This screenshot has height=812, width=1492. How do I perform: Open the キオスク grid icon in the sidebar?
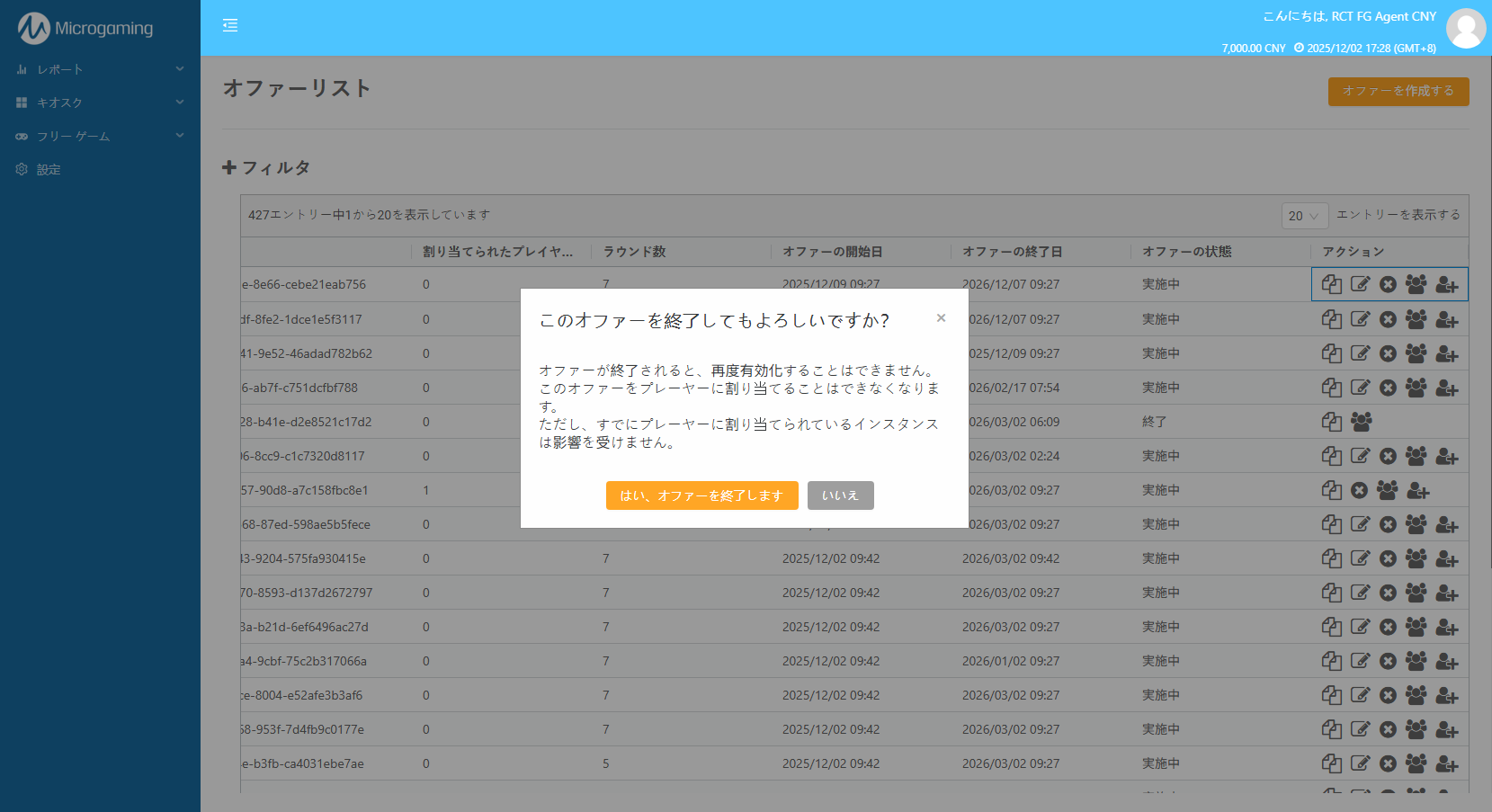click(22, 103)
